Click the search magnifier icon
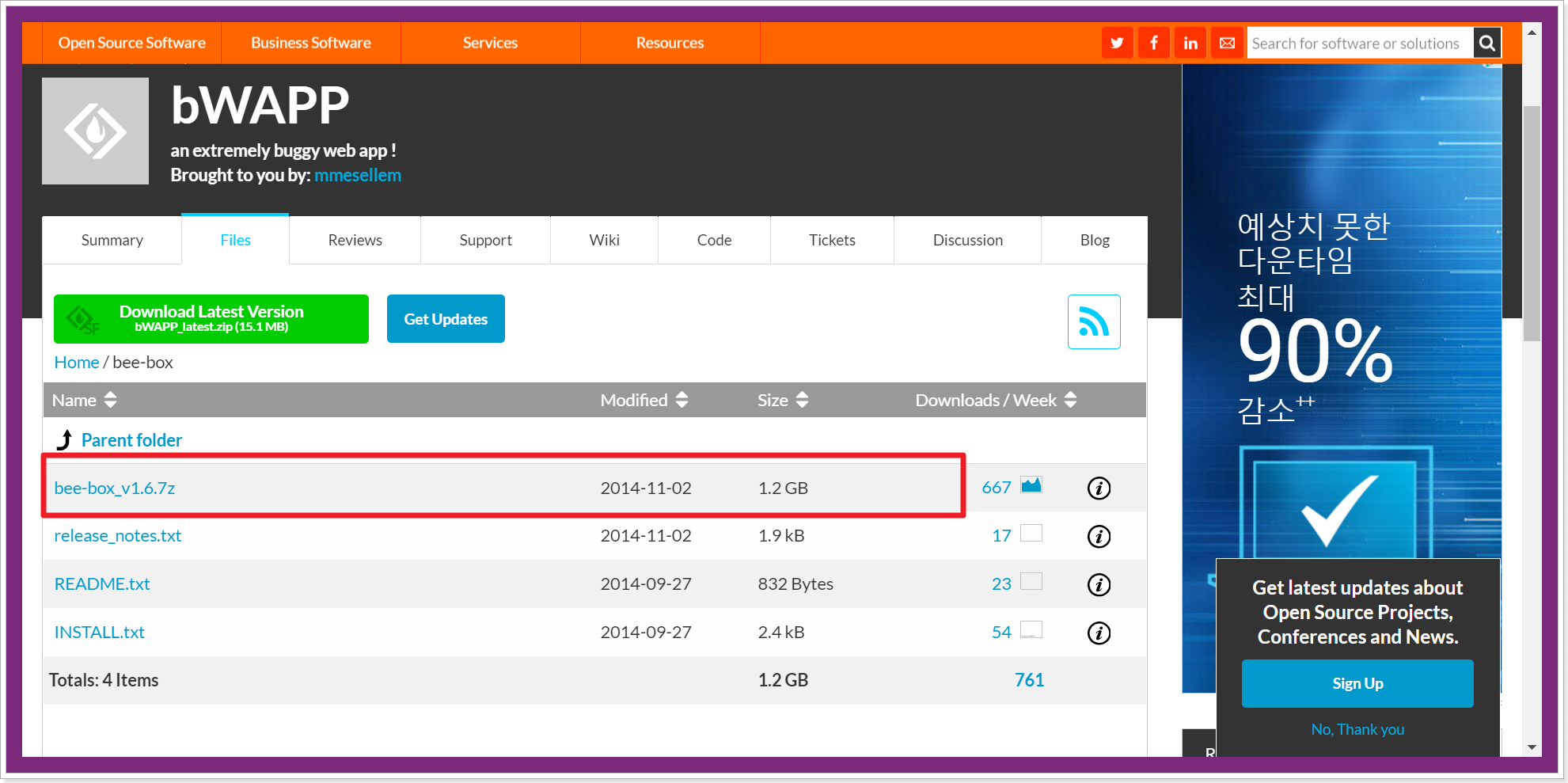 pyautogui.click(x=1486, y=43)
